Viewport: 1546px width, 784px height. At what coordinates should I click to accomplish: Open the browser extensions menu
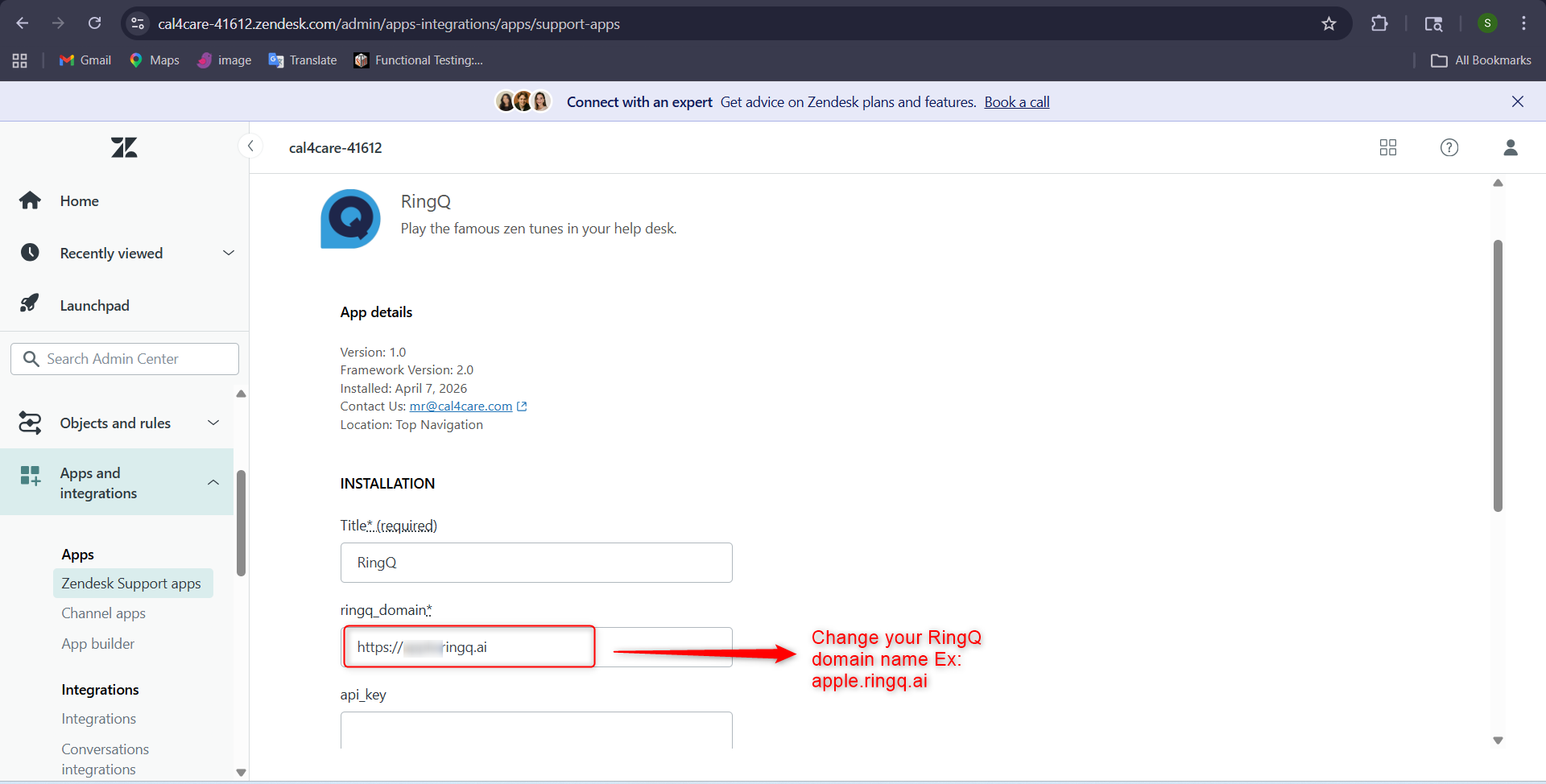coord(1379,23)
